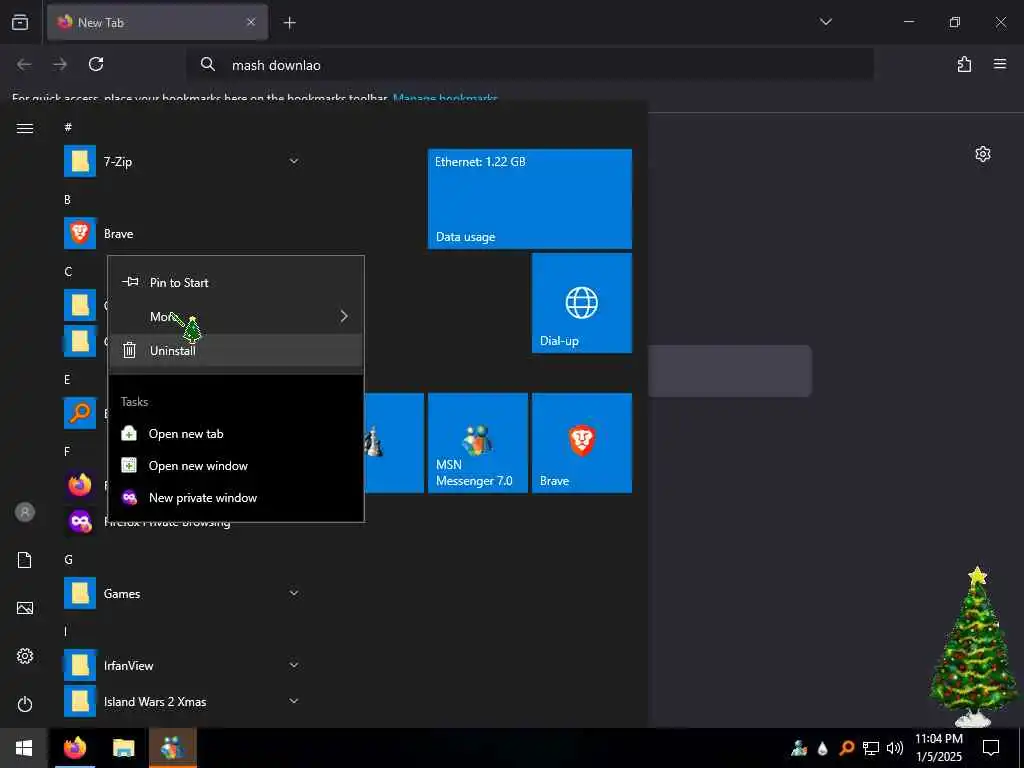Open the user account icon in Start
This screenshot has width=1024, height=768.
click(25, 512)
